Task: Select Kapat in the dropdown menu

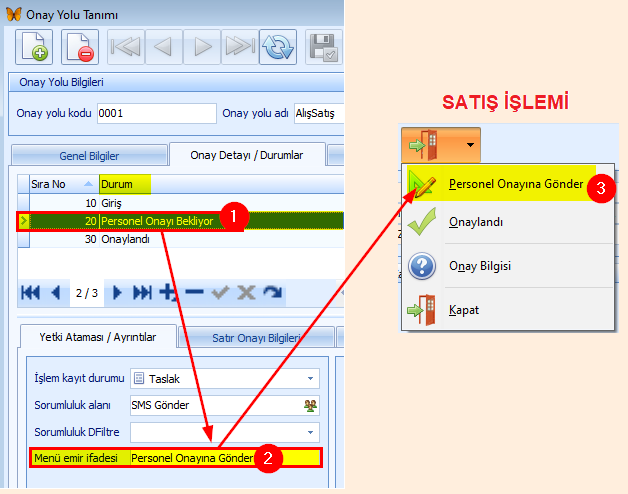Action: click(x=463, y=310)
